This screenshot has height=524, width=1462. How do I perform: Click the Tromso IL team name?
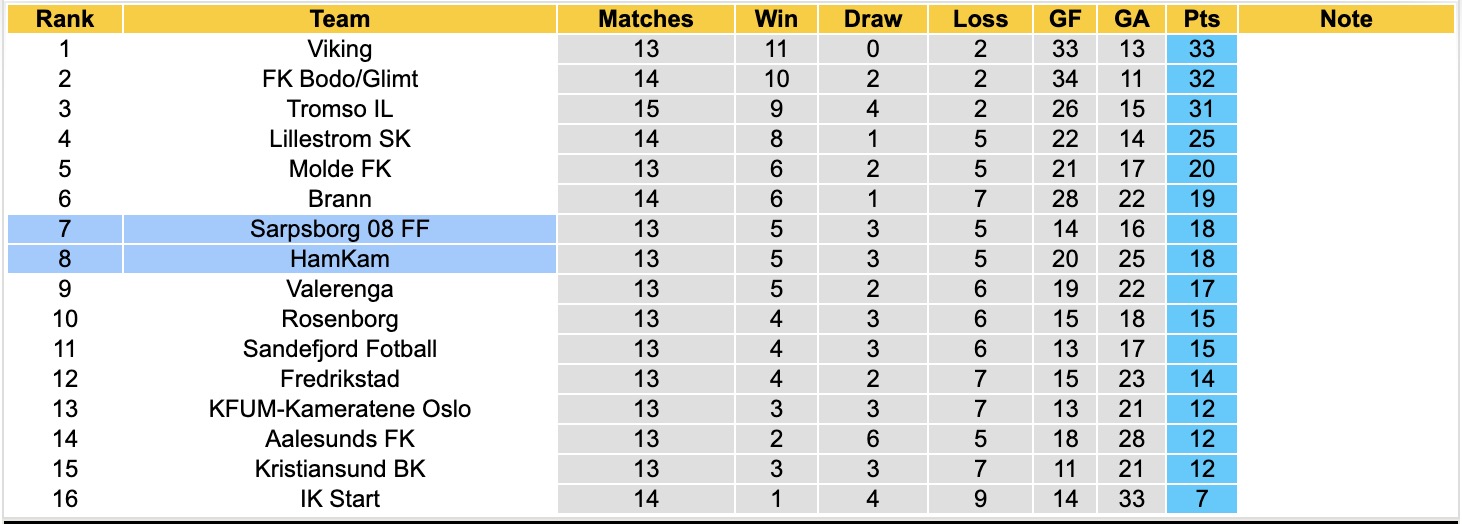tap(340, 109)
